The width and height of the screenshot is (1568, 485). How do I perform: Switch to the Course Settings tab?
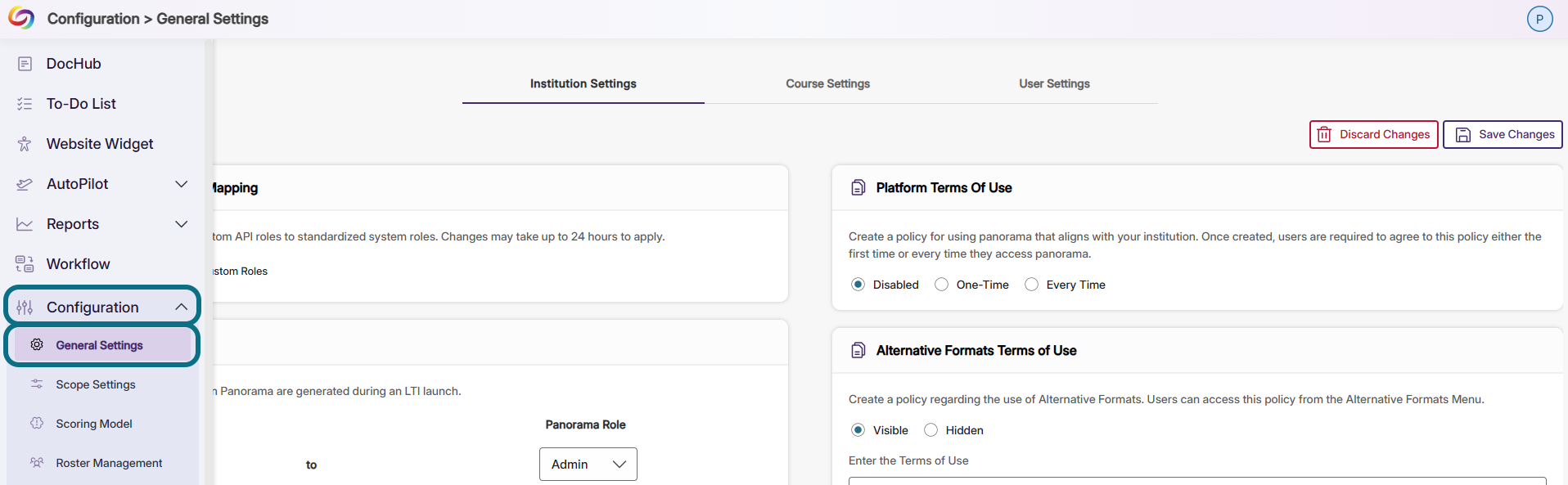click(x=827, y=83)
